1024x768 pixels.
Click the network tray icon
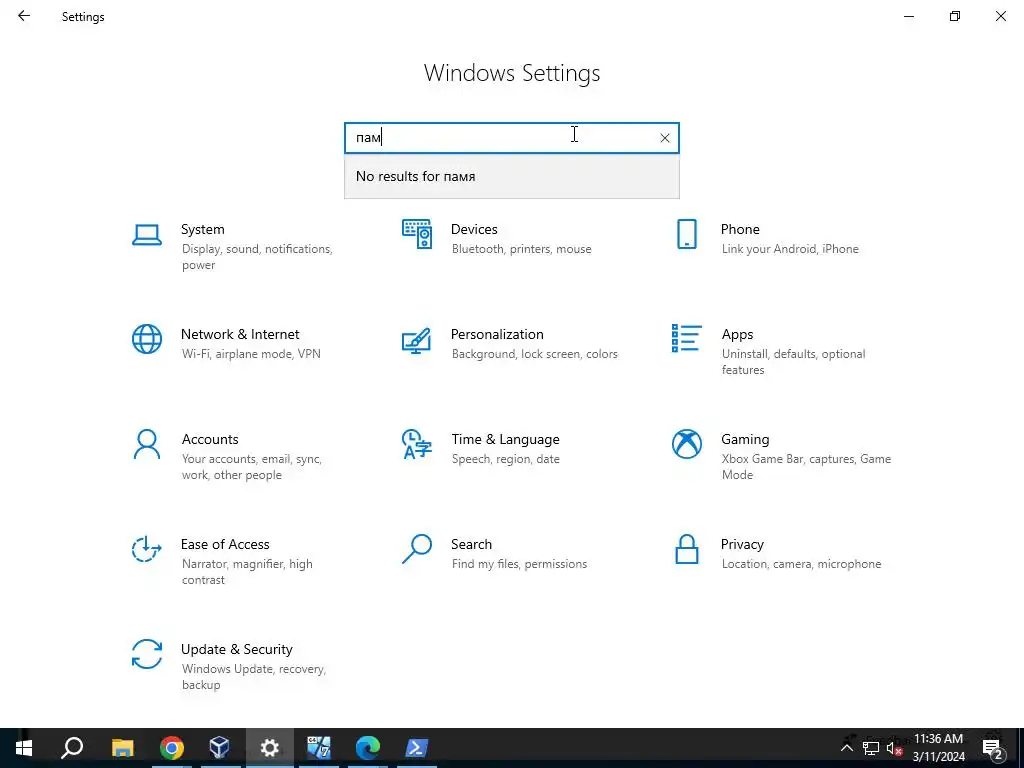coord(871,748)
